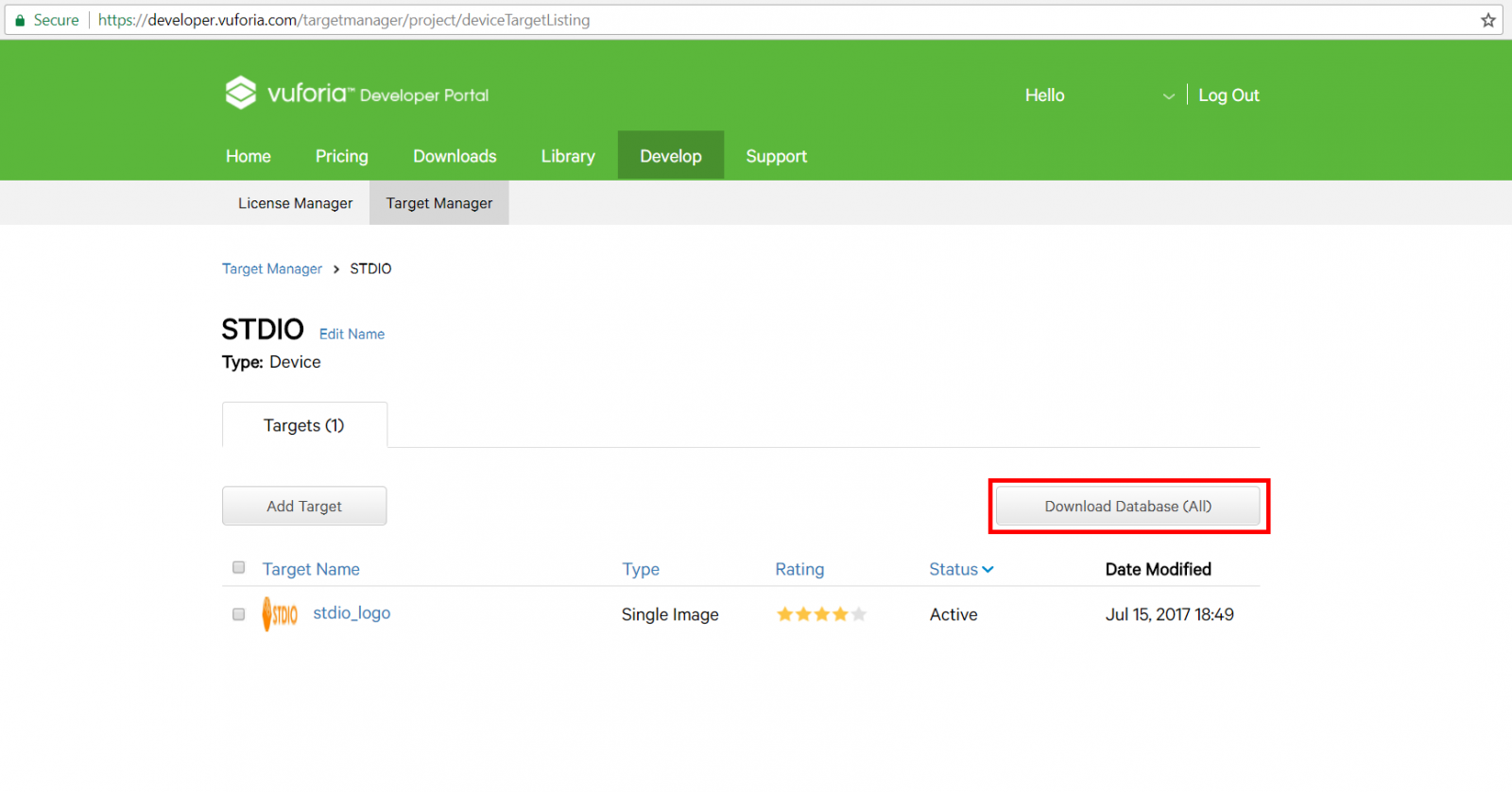1512x792 pixels.
Task: Click the browser address bar URL
Action: [344, 20]
